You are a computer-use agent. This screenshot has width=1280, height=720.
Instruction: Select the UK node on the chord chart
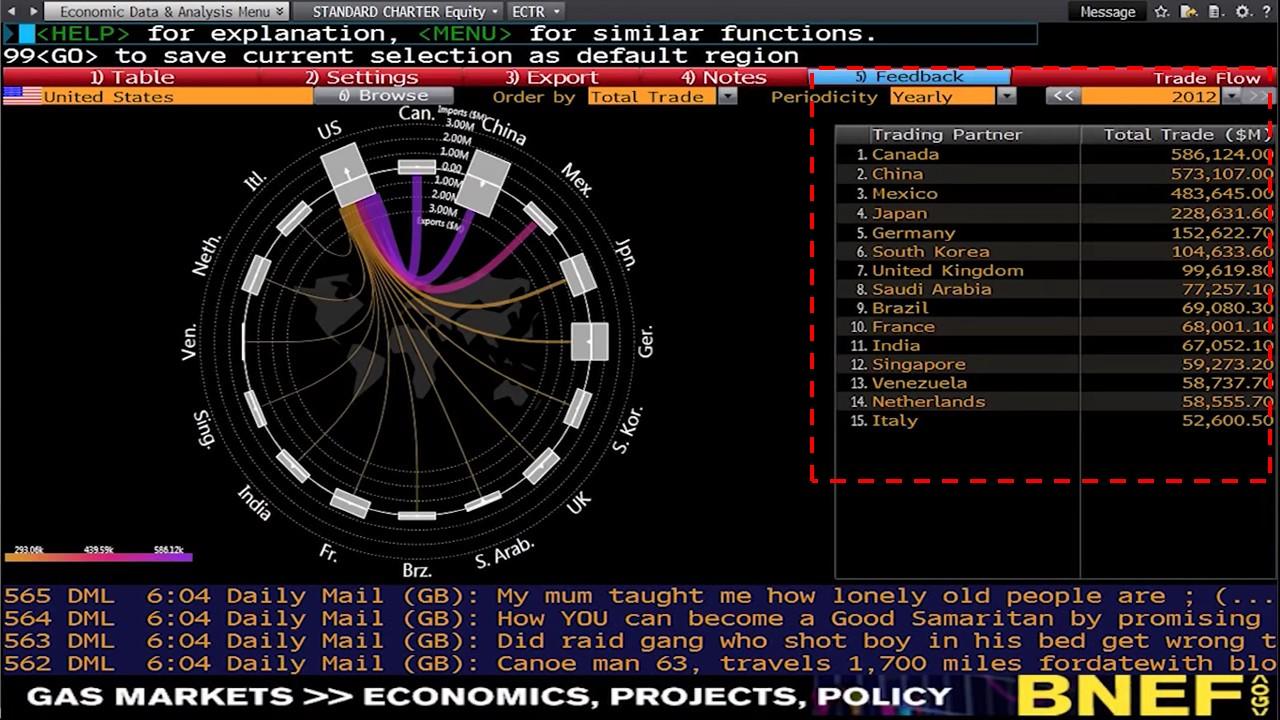point(541,465)
